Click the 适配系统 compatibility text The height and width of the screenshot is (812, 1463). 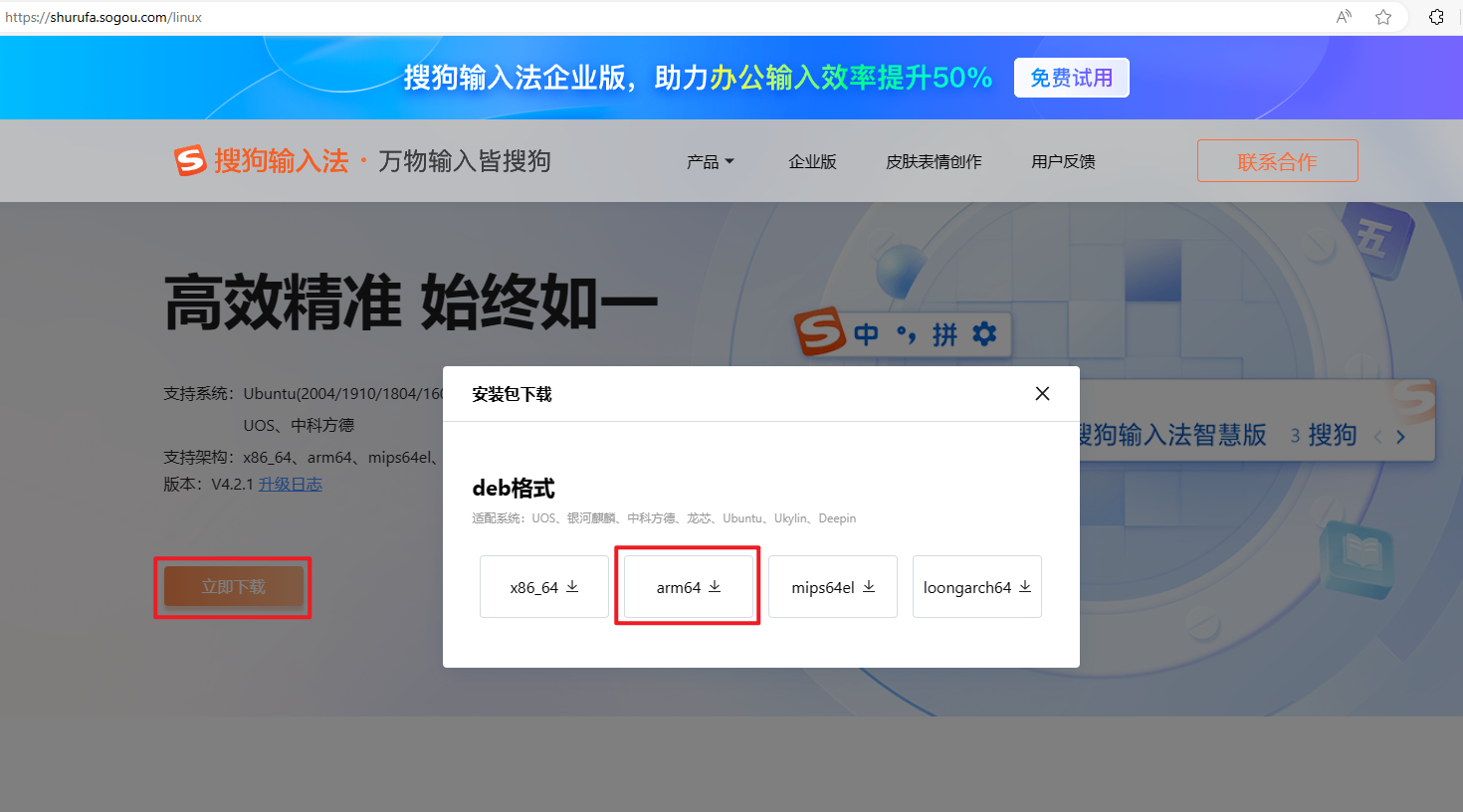pos(664,517)
